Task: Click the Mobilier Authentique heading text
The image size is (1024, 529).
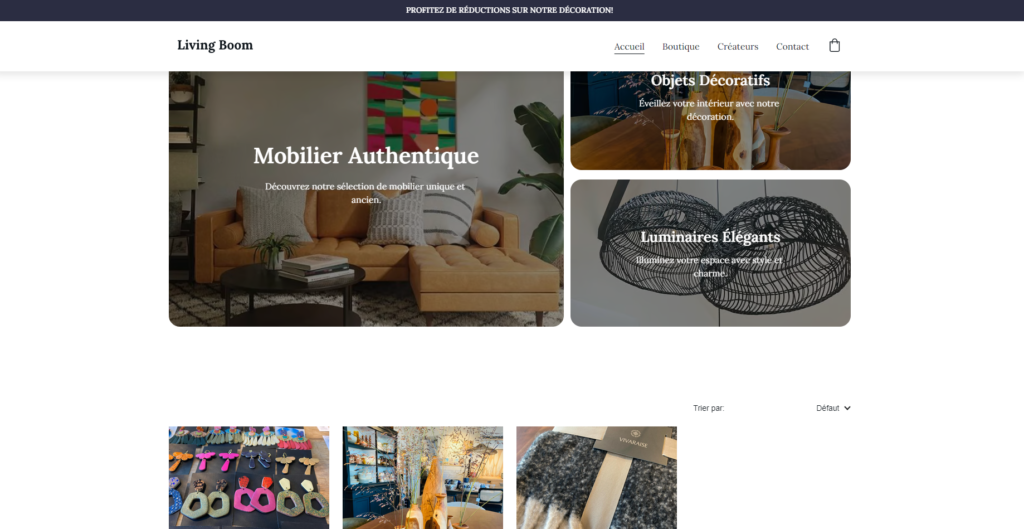Action: [x=366, y=156]
